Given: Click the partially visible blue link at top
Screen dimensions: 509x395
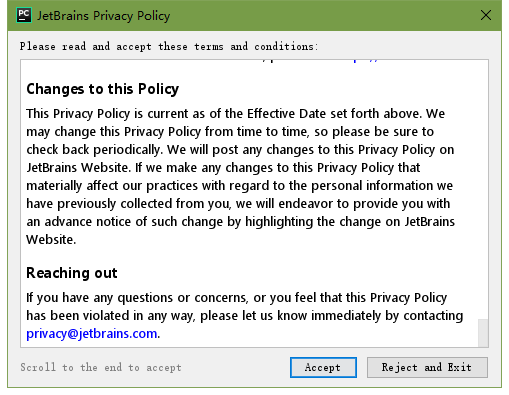Looking at the screenshot, I should pos(365,61).
